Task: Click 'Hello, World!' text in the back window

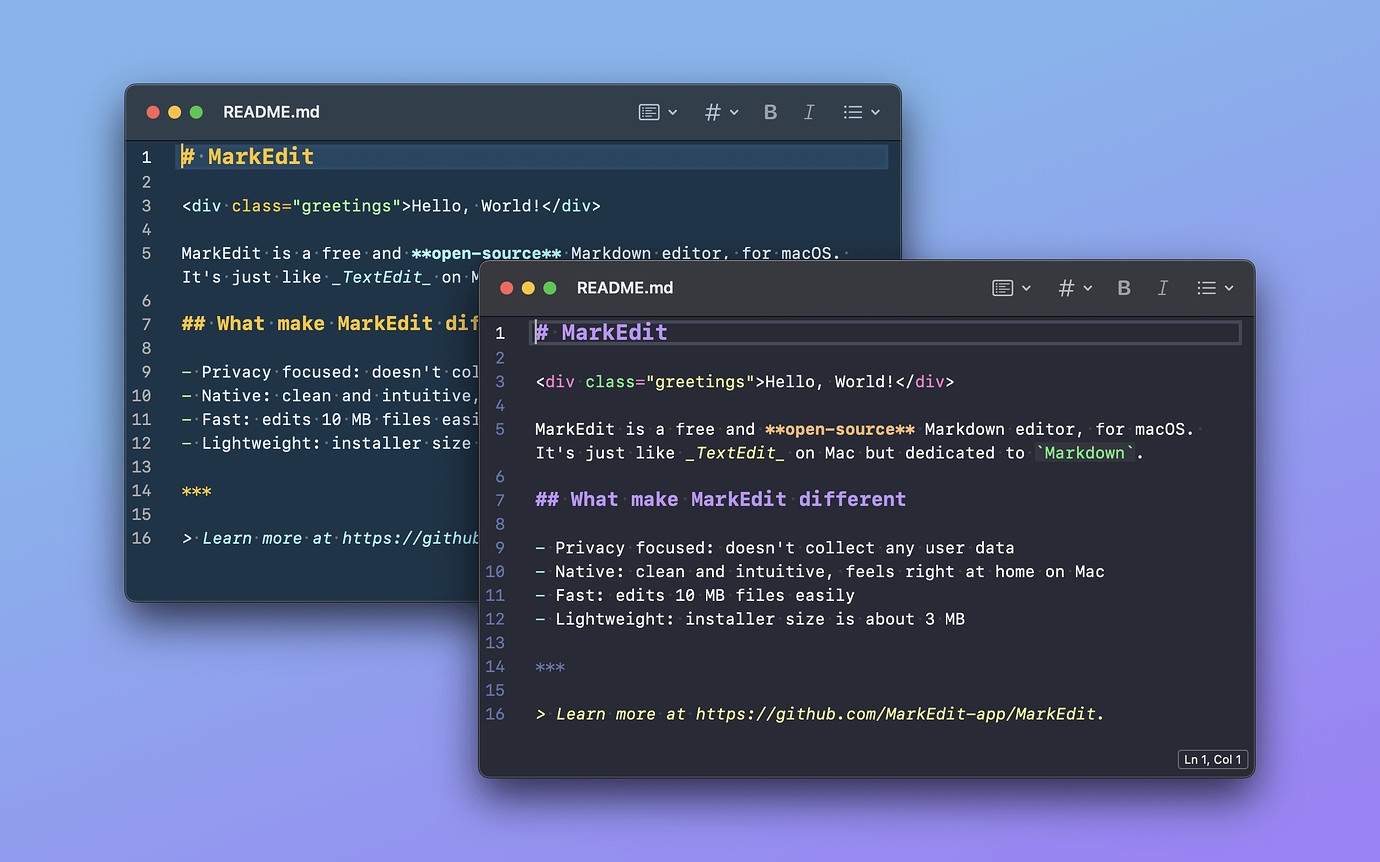Action: 476,206
